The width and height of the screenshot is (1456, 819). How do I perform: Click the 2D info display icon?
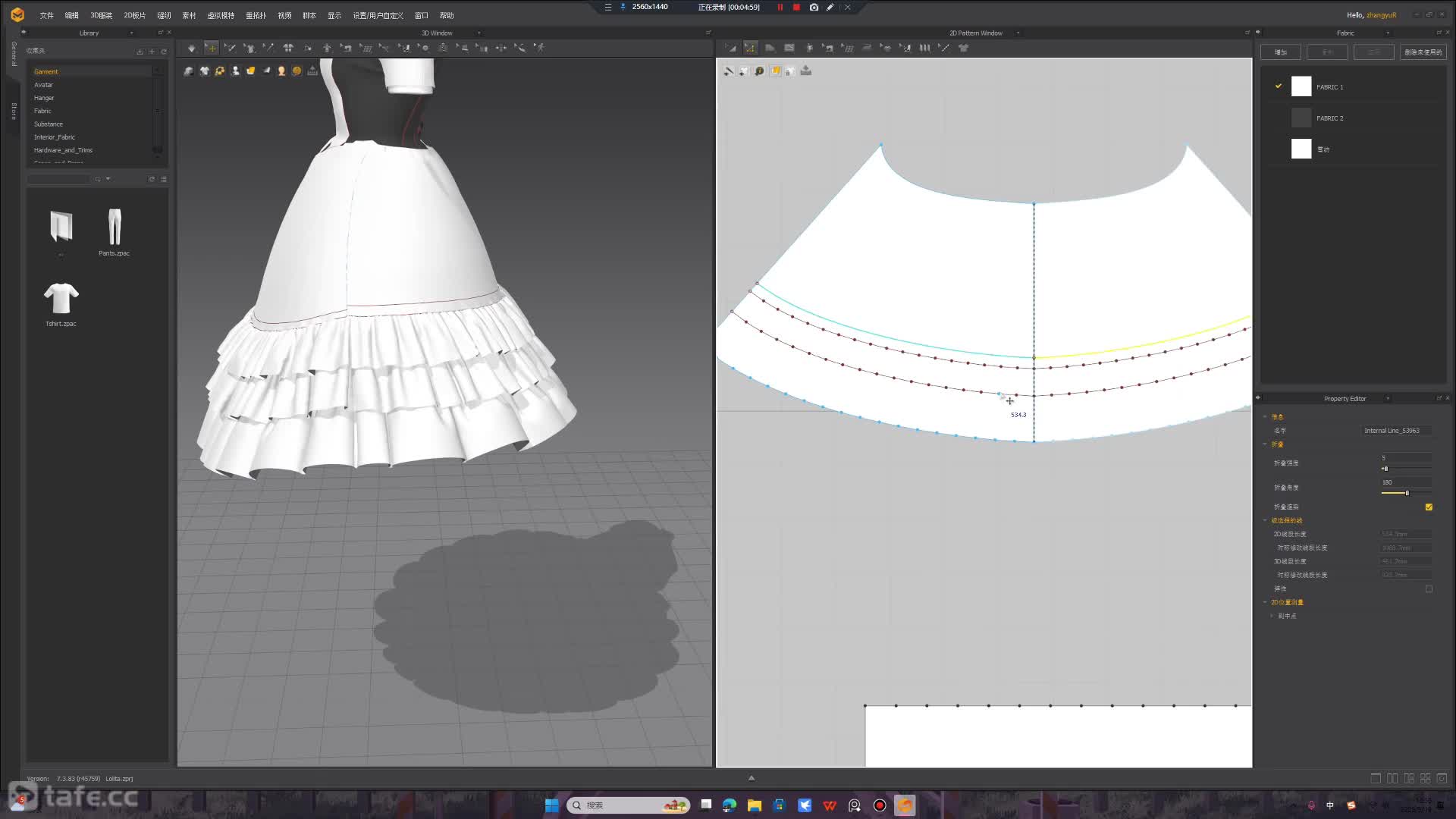[759, 71]
